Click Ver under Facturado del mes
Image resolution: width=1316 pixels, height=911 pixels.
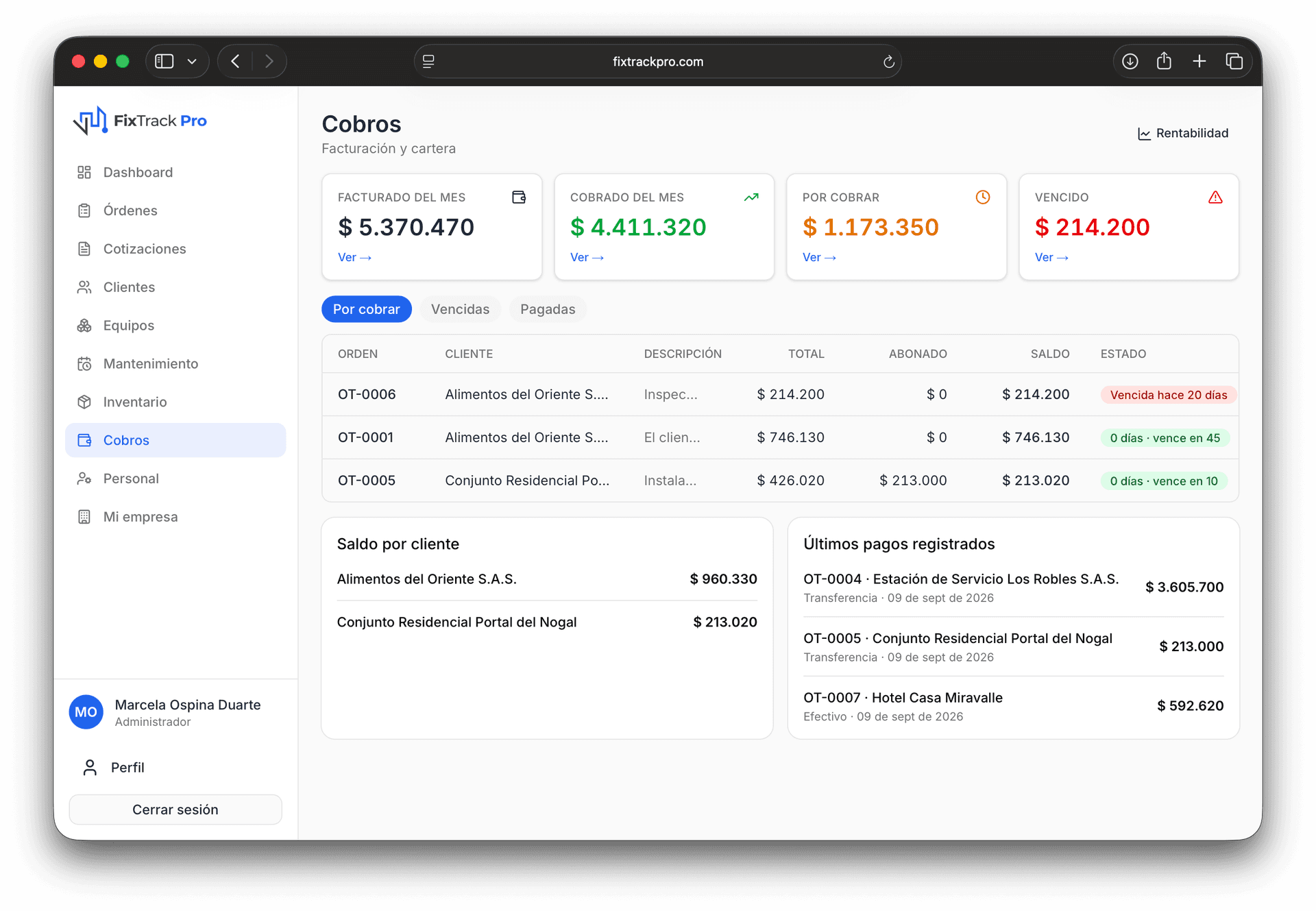tap(354, 258)
